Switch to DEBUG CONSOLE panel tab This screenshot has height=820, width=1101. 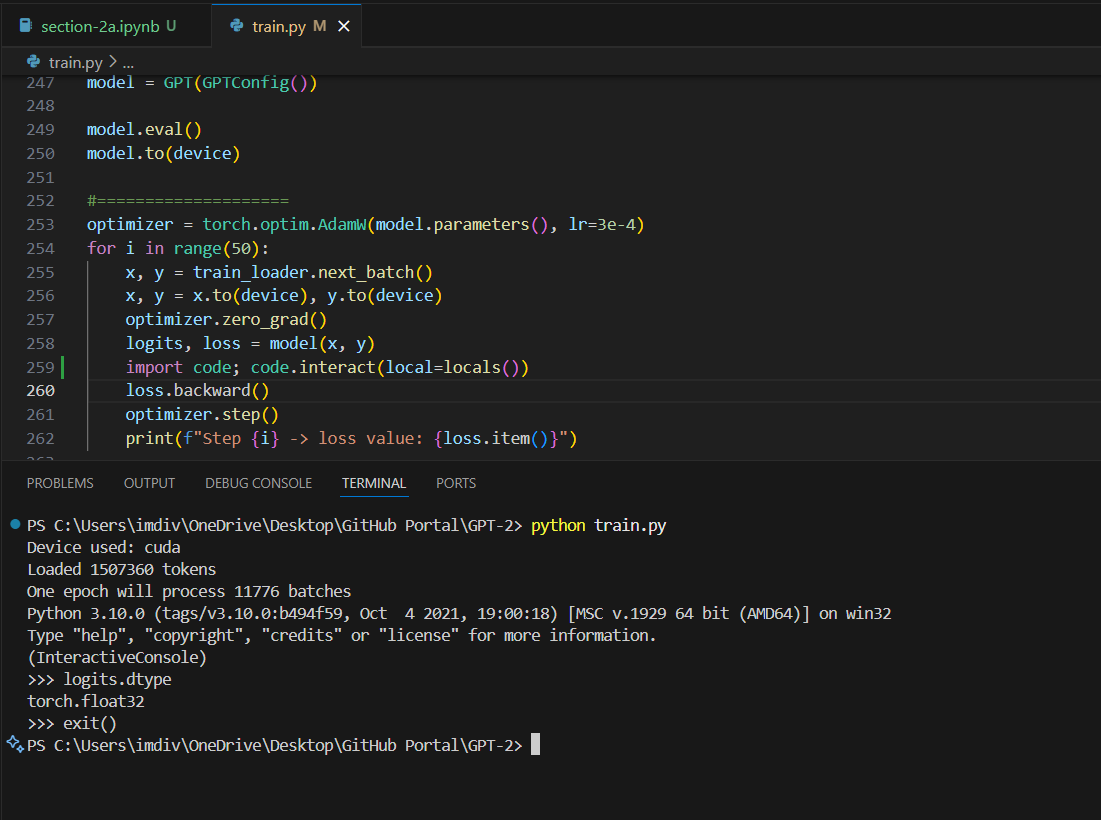(x=258, y=483)
